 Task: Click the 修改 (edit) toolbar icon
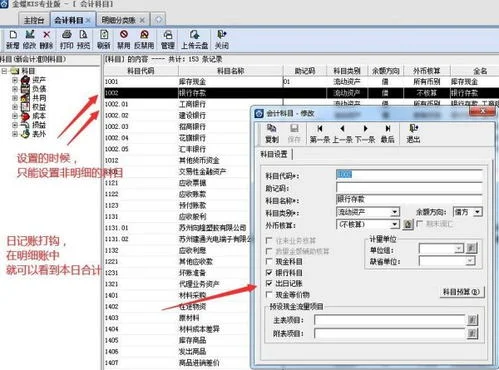coord(30,39)
